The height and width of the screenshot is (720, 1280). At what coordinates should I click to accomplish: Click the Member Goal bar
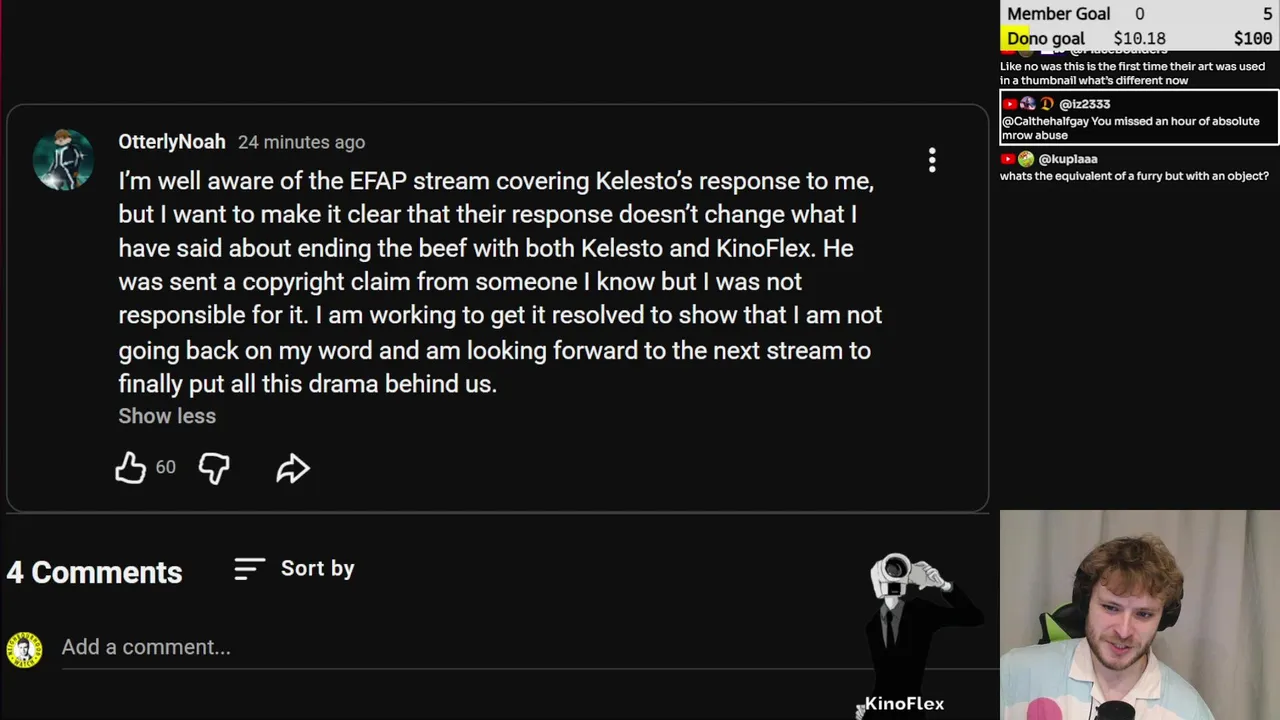1139,14
